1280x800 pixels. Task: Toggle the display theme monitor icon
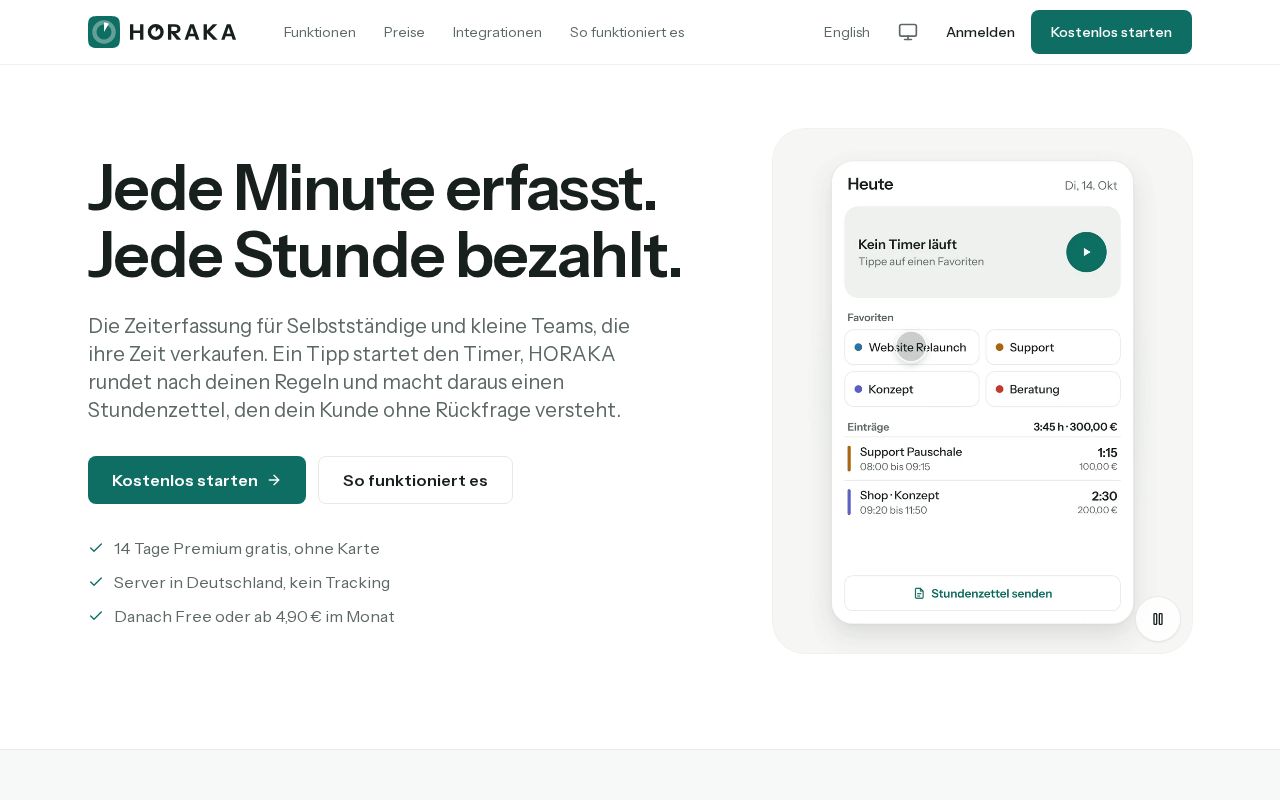pos(908,32)
